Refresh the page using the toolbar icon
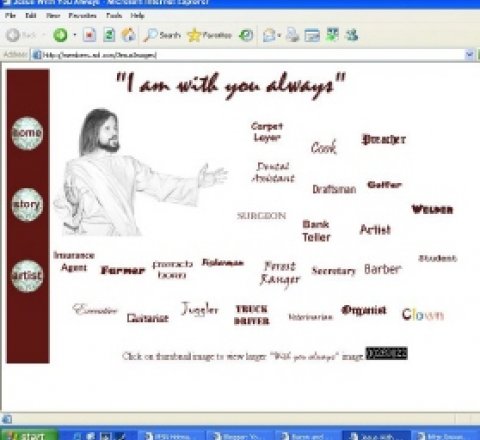Screen dimensions: 480x440 (109, 35)
